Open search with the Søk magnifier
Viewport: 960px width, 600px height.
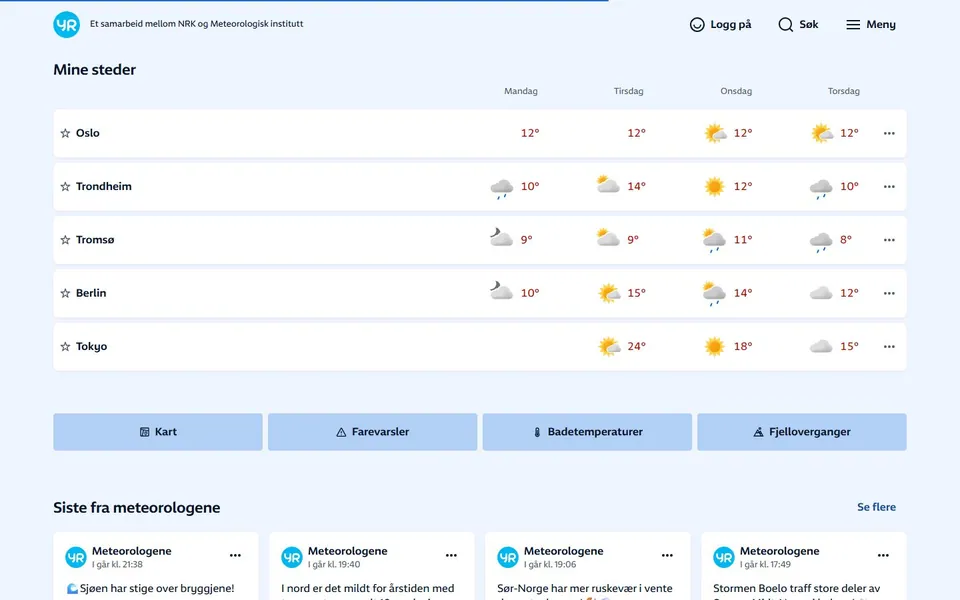pyautogui.click(x=785, y=24)
